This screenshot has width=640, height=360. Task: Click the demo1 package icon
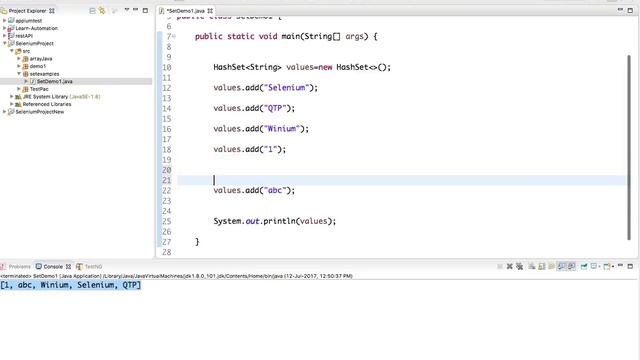26,66
